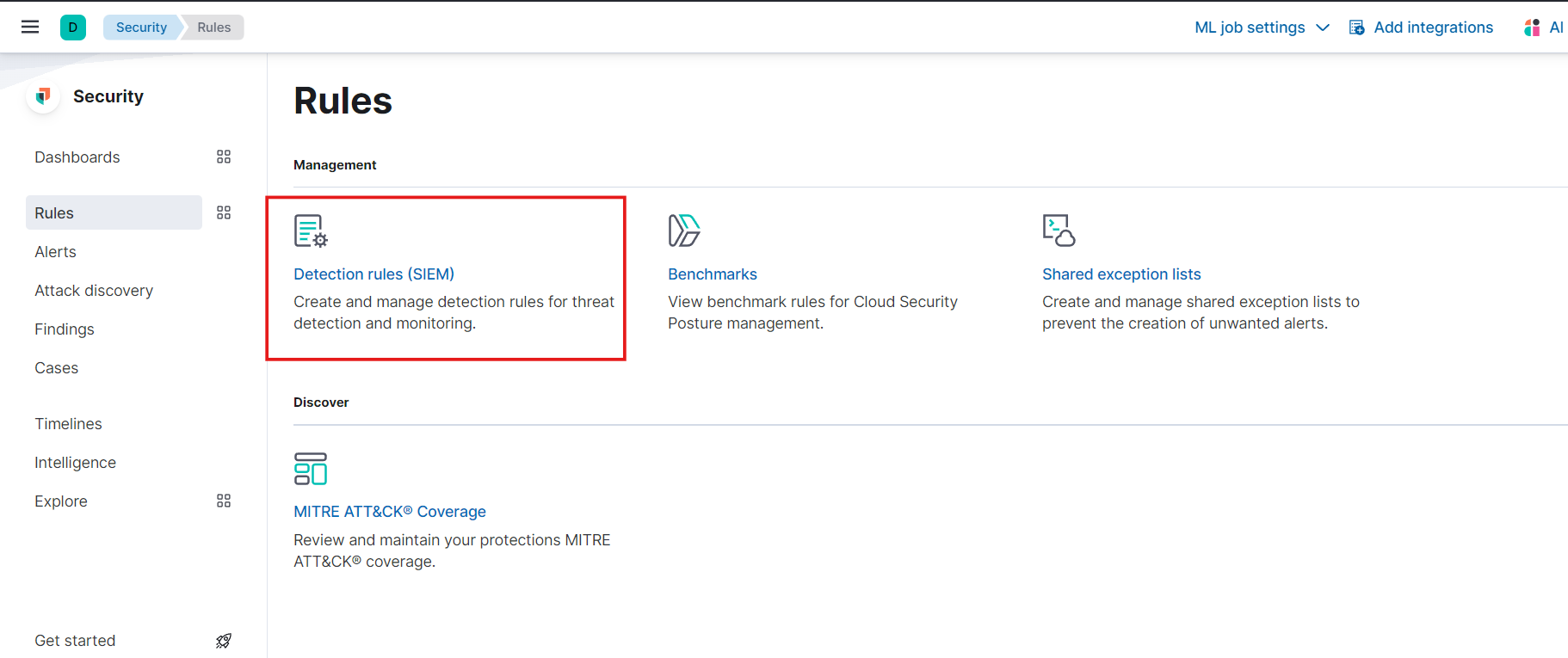1568x658 pixels.
Task: Click the Security breadcrumb
Action: pos(141,28)
